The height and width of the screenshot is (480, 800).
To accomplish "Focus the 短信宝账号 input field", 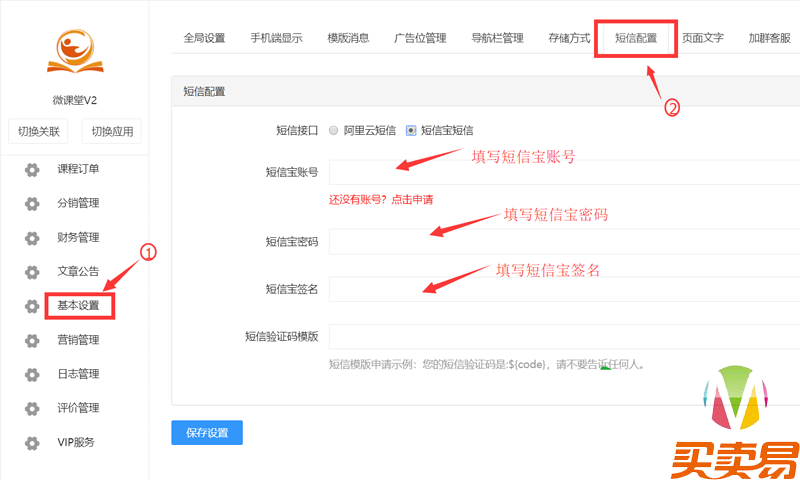I will [x=560, y=171].
